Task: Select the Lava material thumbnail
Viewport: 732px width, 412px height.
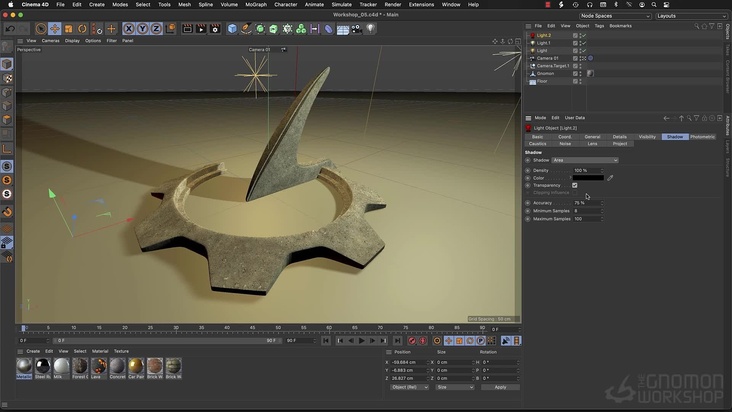Action: (x=99, y=367)
